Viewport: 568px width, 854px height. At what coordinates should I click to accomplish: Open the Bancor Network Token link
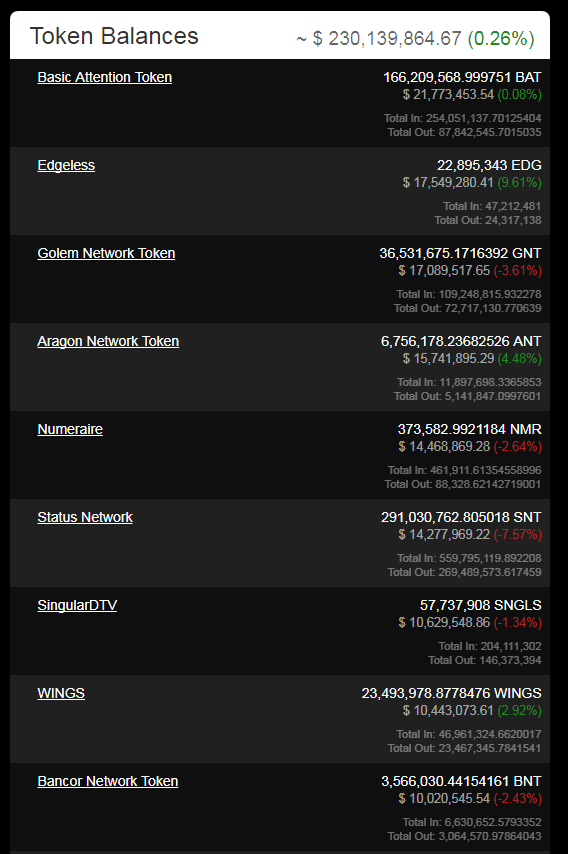point(108,782)
